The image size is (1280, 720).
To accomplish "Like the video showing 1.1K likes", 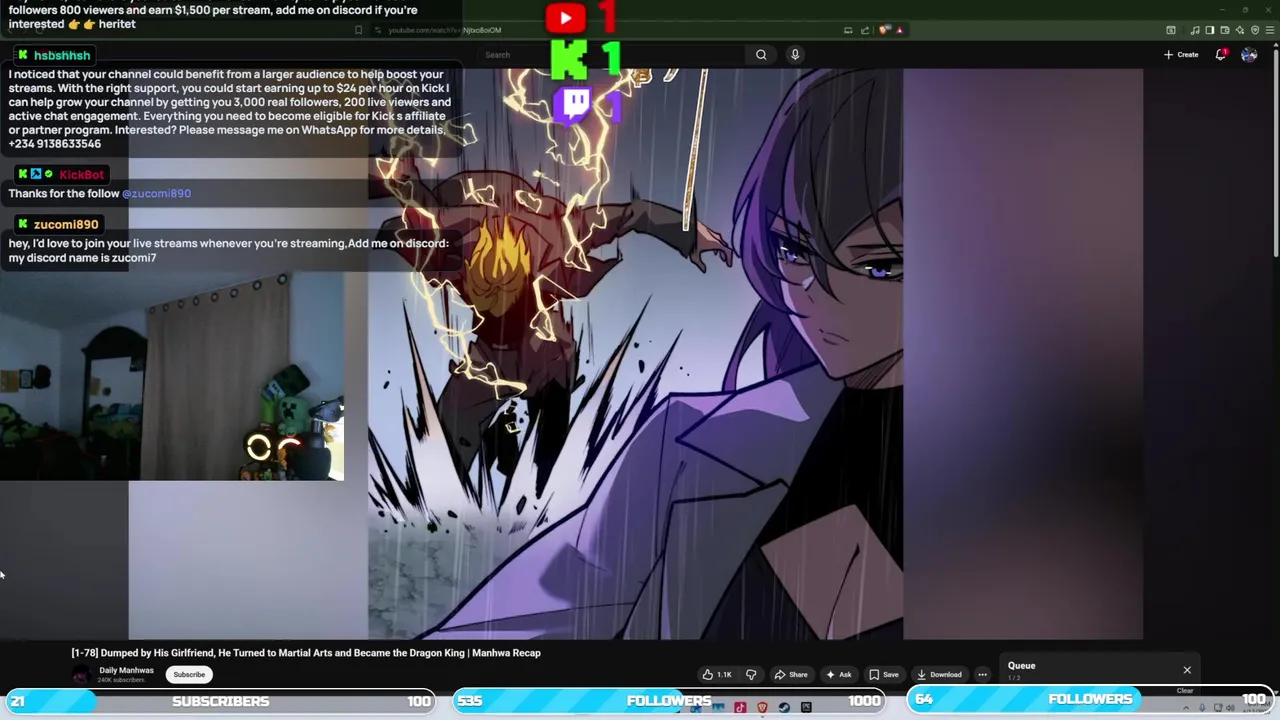I will click(717, 674).
